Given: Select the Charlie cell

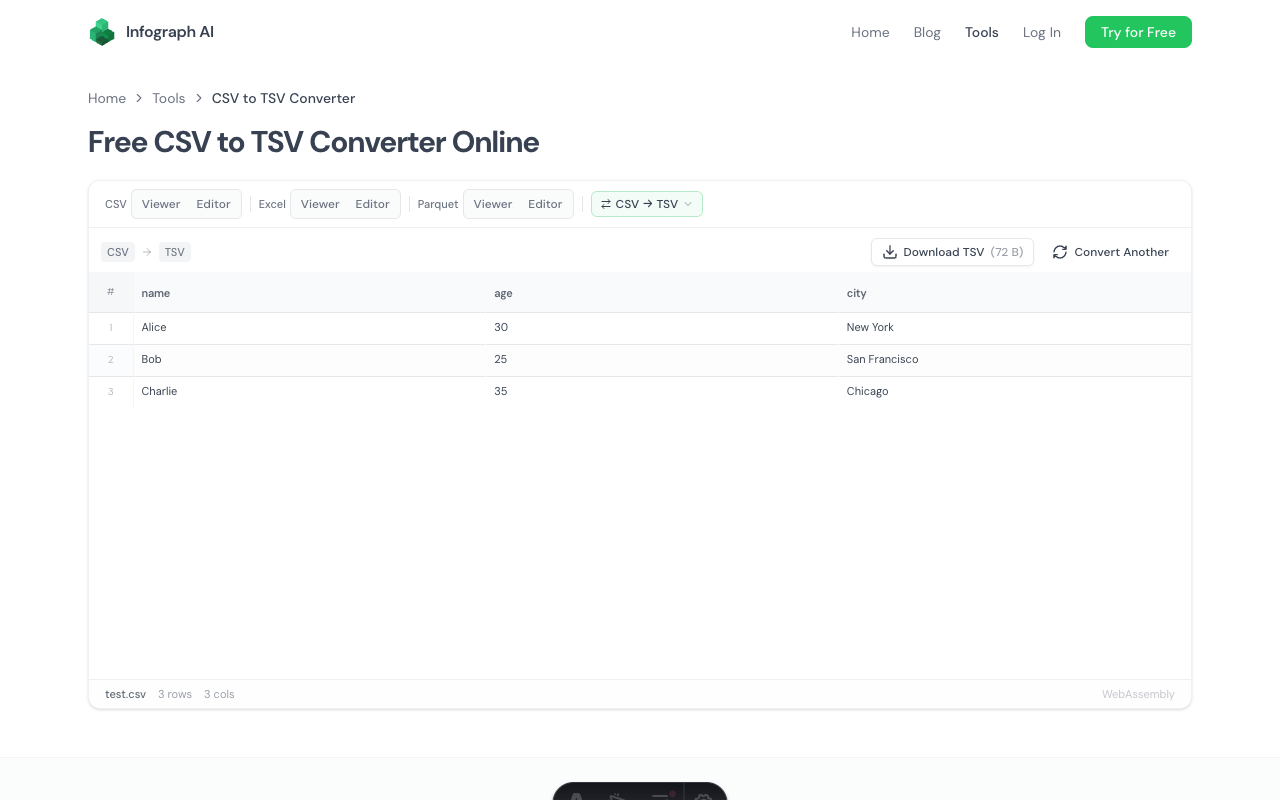Looking at the screenshot, I should pos(309,391).
